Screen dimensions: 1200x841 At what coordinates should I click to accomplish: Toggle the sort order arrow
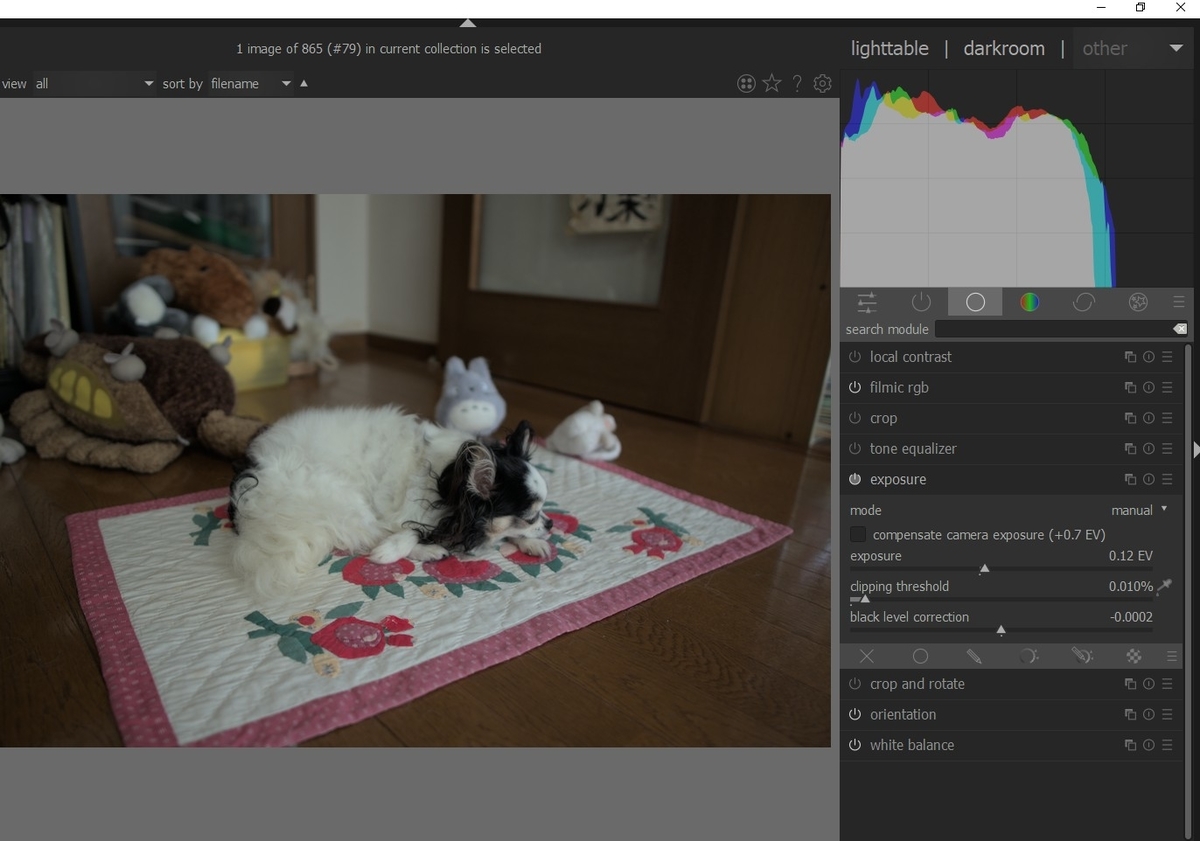pos(304,84)
